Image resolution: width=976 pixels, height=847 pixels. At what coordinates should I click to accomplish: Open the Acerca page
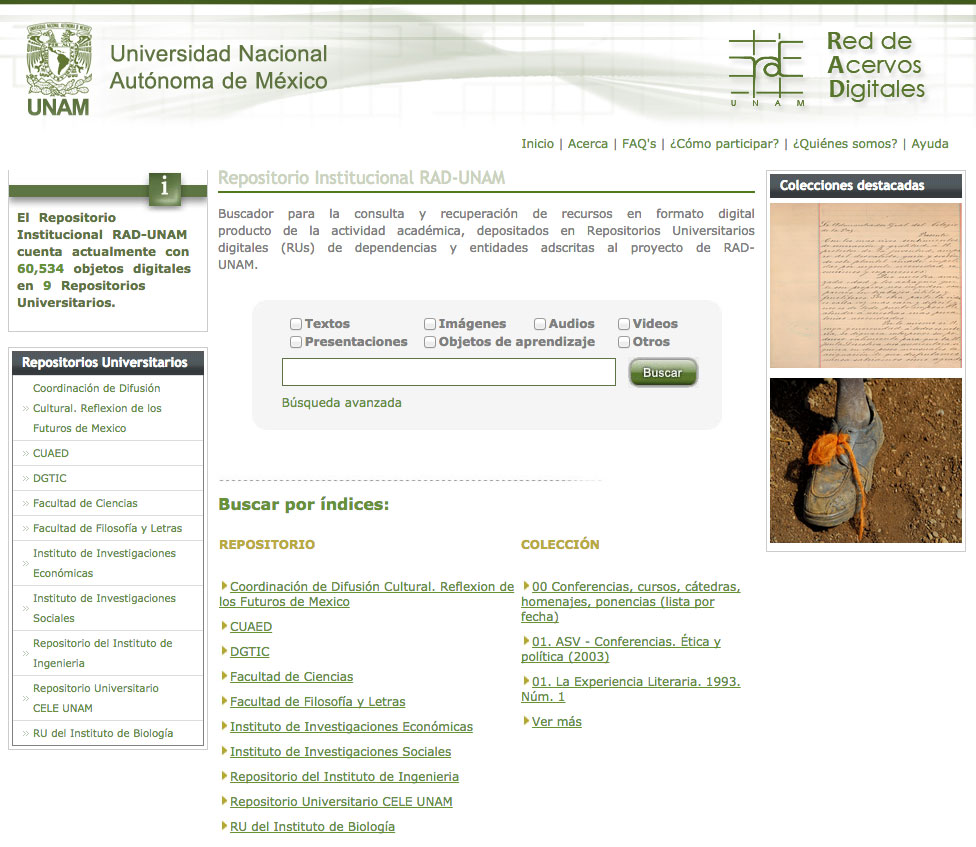point(588,144)
